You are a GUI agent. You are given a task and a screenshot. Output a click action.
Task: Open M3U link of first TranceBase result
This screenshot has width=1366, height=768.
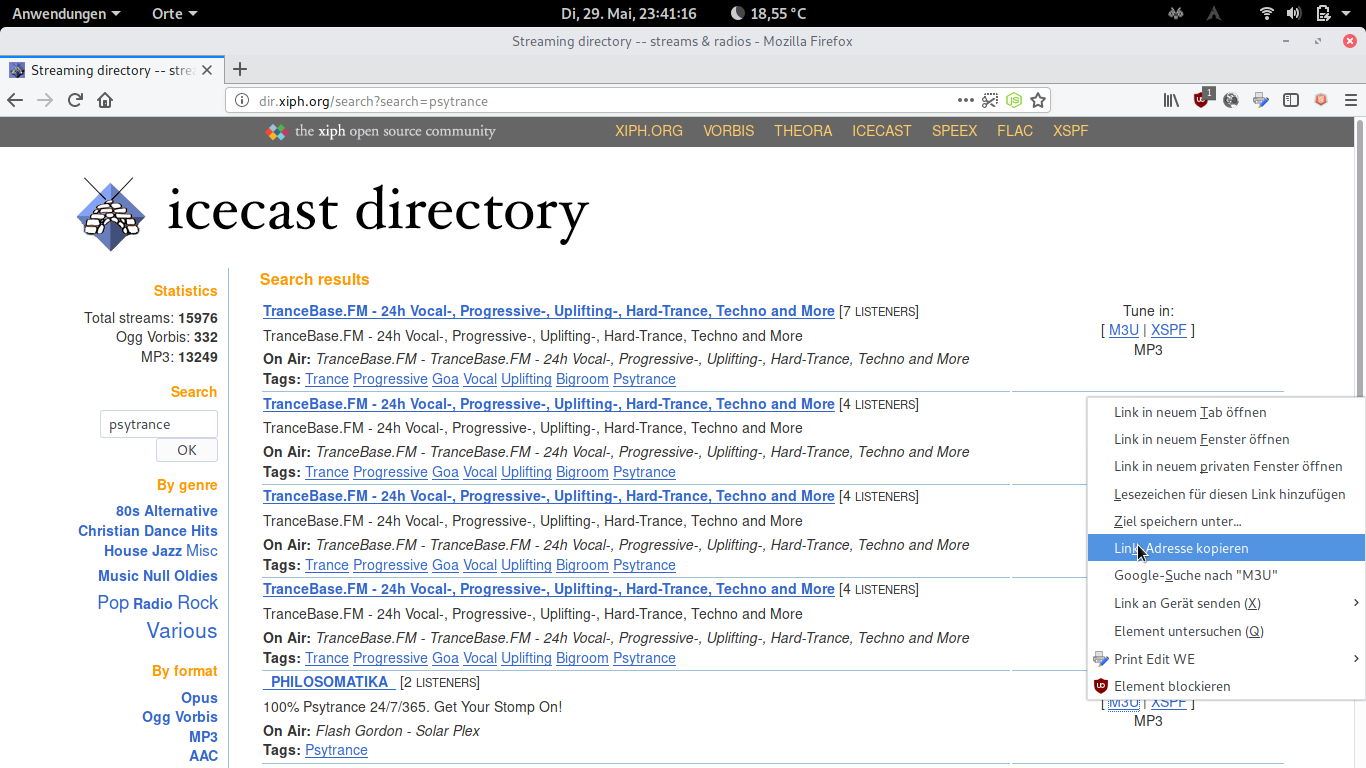(x=1124, y=330)
